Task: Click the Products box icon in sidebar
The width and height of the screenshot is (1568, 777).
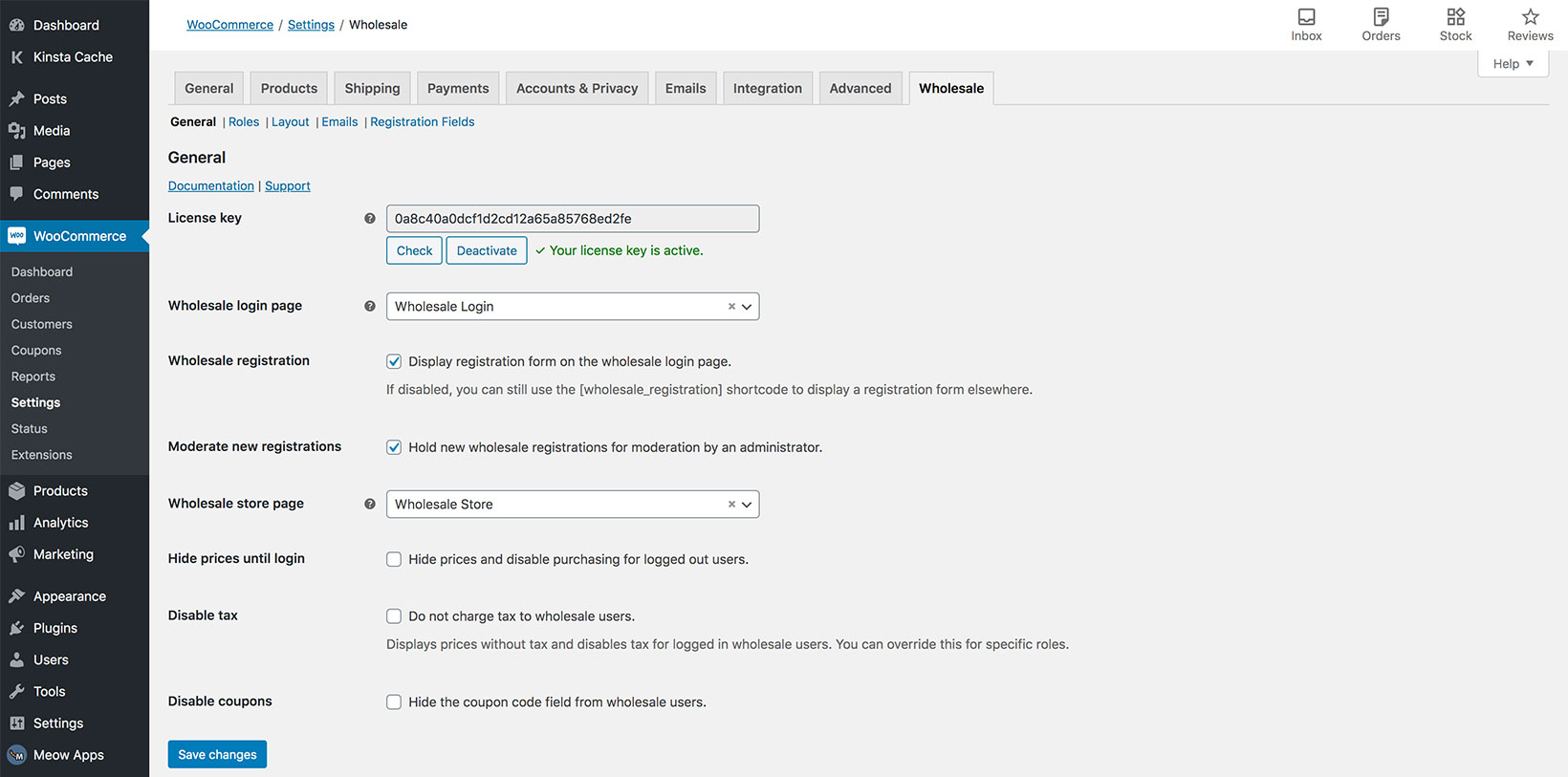Action: [x=17, y=491]
